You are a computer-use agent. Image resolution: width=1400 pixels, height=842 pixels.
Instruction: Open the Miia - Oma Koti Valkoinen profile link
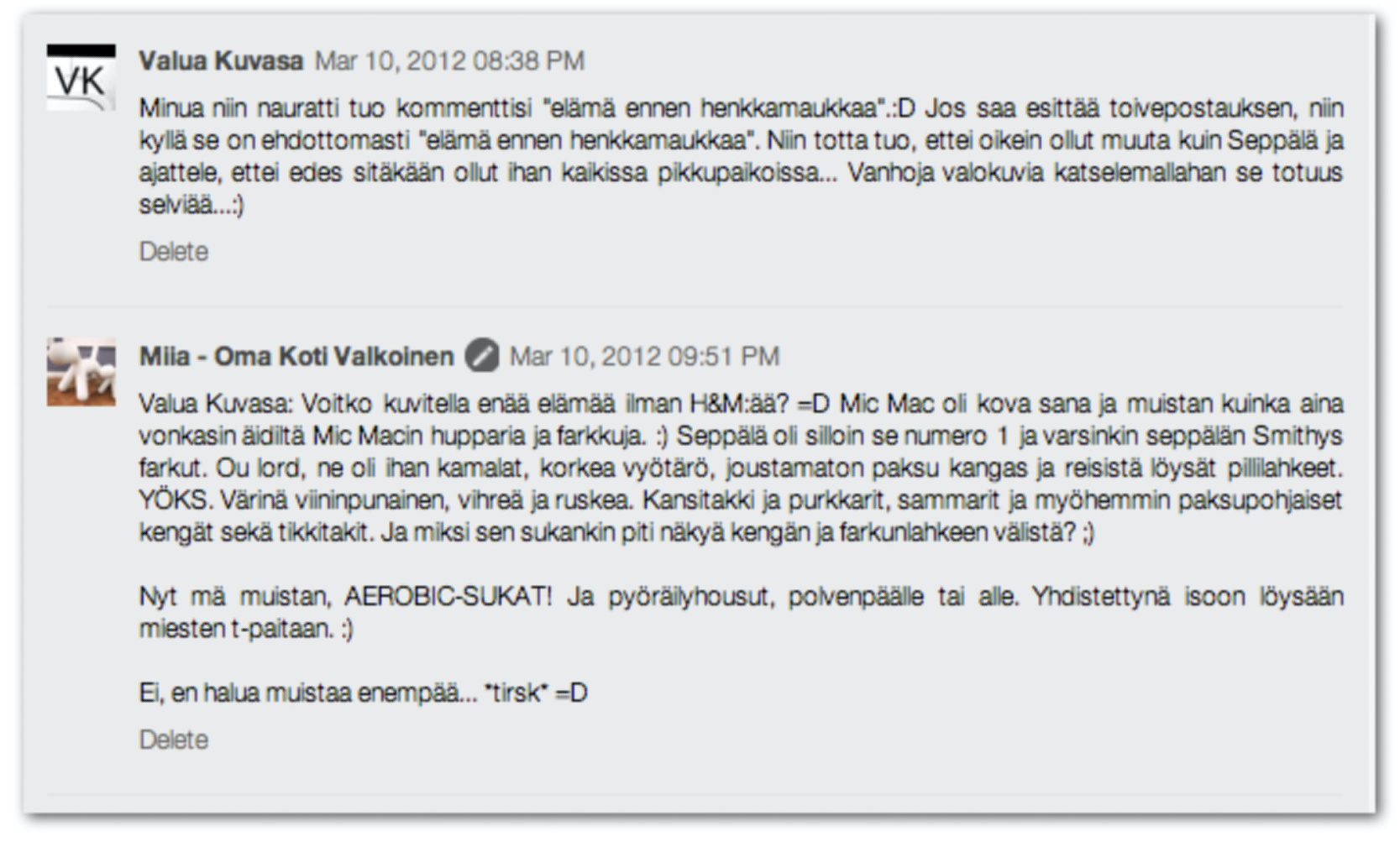(x=296, y=357)
